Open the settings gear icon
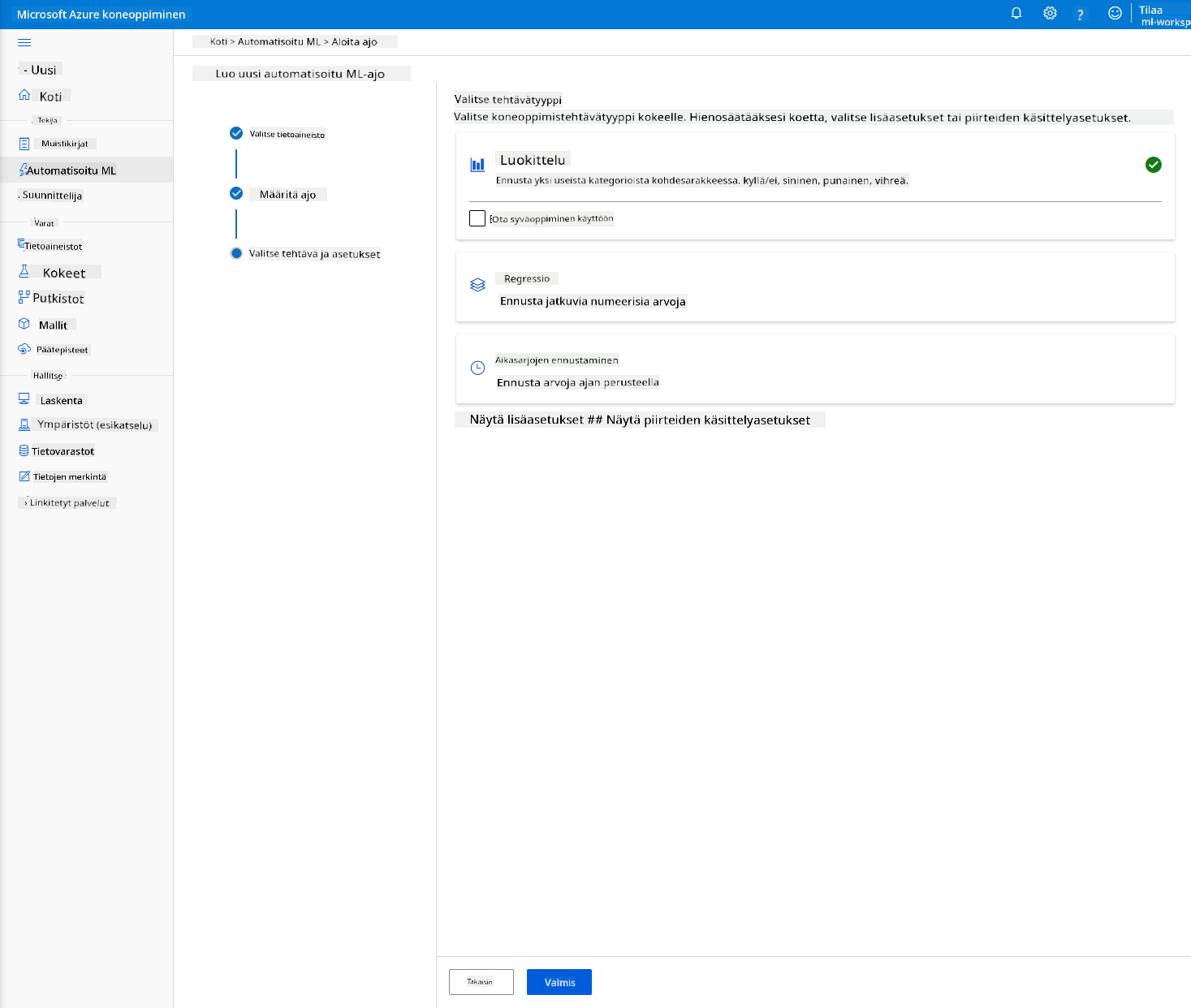Screen dimensions: 1191x1008 (1050, 14)
